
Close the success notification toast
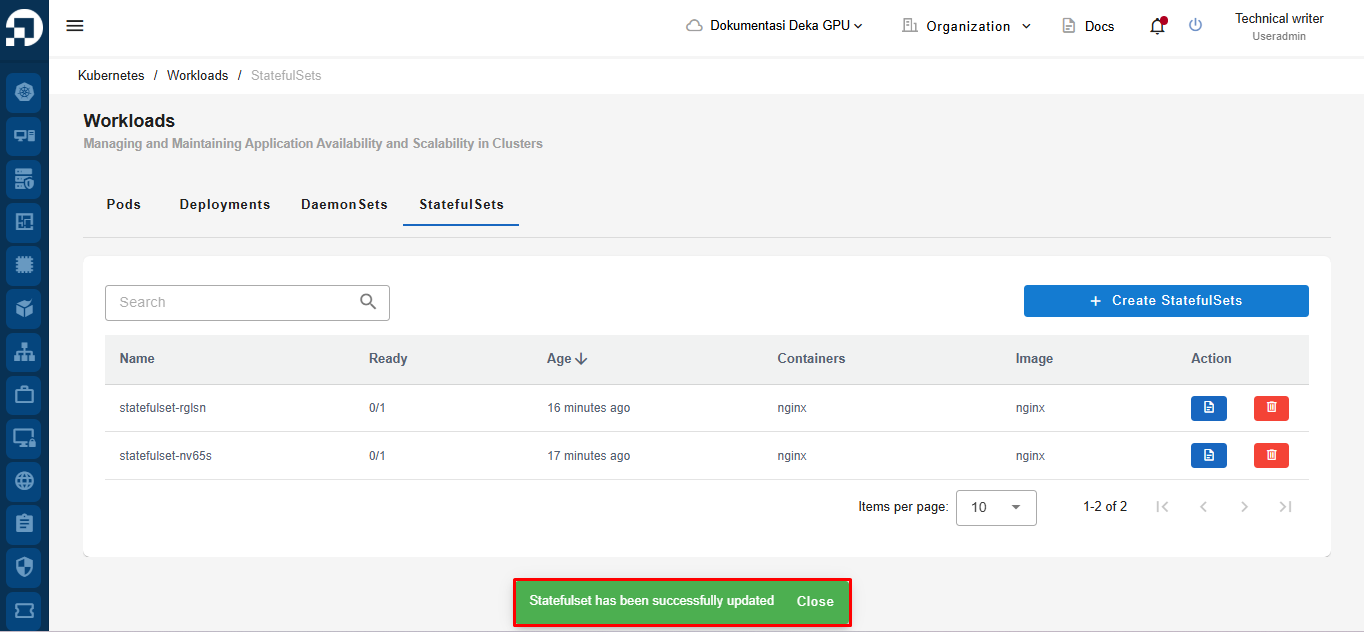pyautogui.click(x=815, y=602)
